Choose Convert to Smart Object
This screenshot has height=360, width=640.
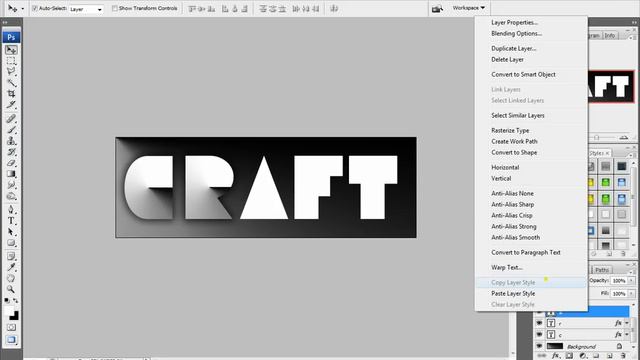[x=523, y=74]
